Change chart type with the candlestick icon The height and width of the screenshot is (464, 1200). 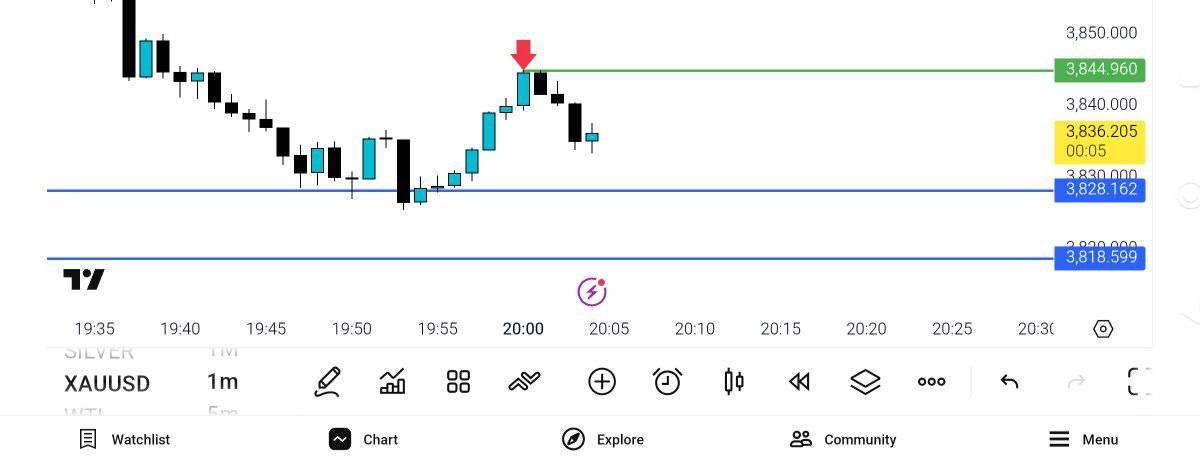[x=733, y=382]
